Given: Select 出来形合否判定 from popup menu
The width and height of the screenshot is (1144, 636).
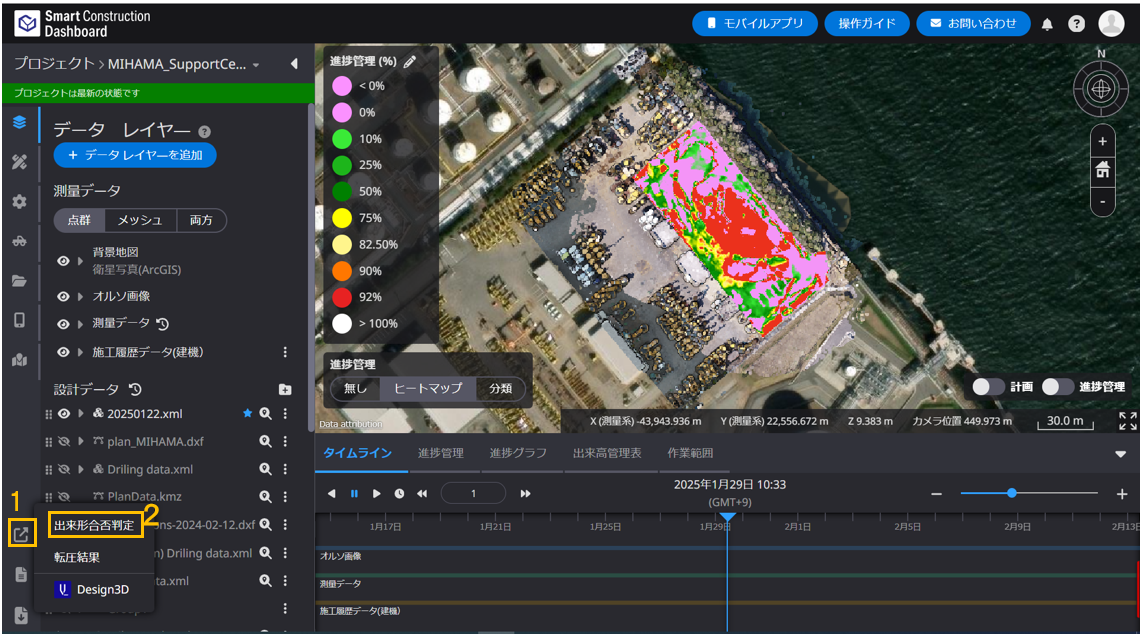Looking at the screenshot, I should click(95, 524).
